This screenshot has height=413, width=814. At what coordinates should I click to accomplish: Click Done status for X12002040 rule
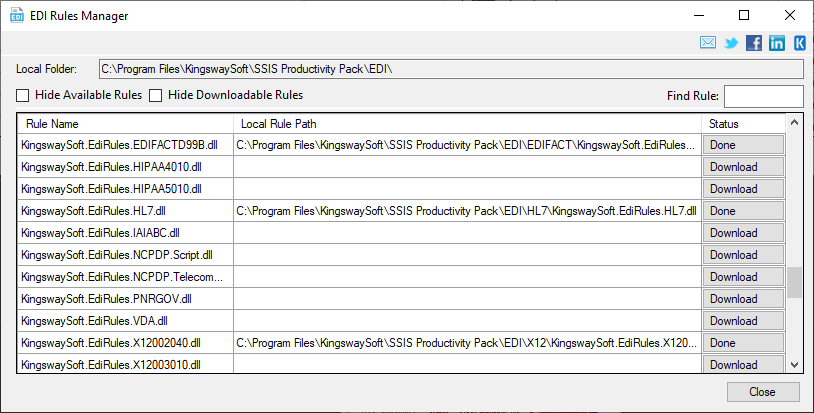click(743, 343)
